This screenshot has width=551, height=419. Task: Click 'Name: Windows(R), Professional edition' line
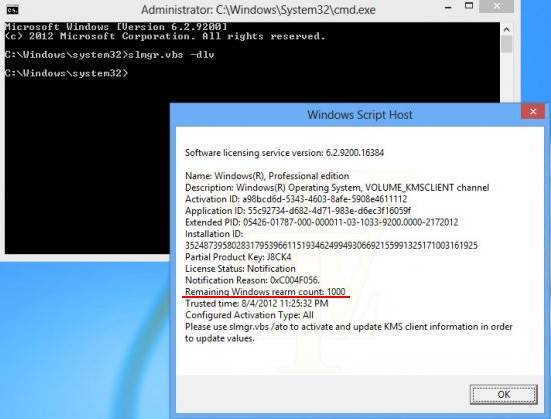[267, 176]
